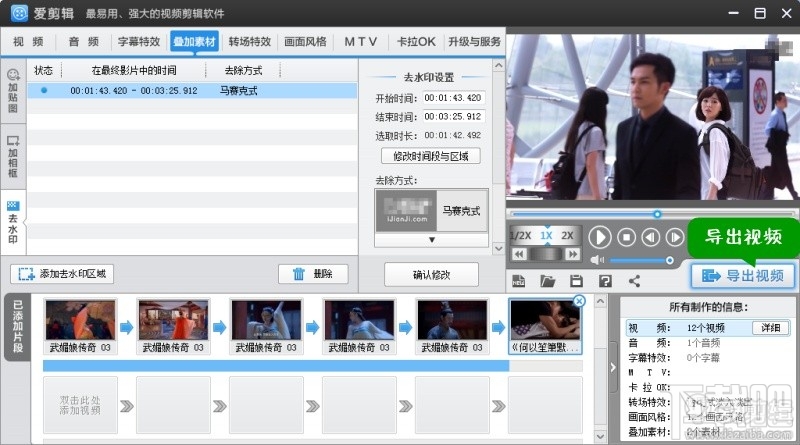The height and width of the screenshot is (445, 800).
Task: Open the 转场特效 tab
Action: click(249, 42)
